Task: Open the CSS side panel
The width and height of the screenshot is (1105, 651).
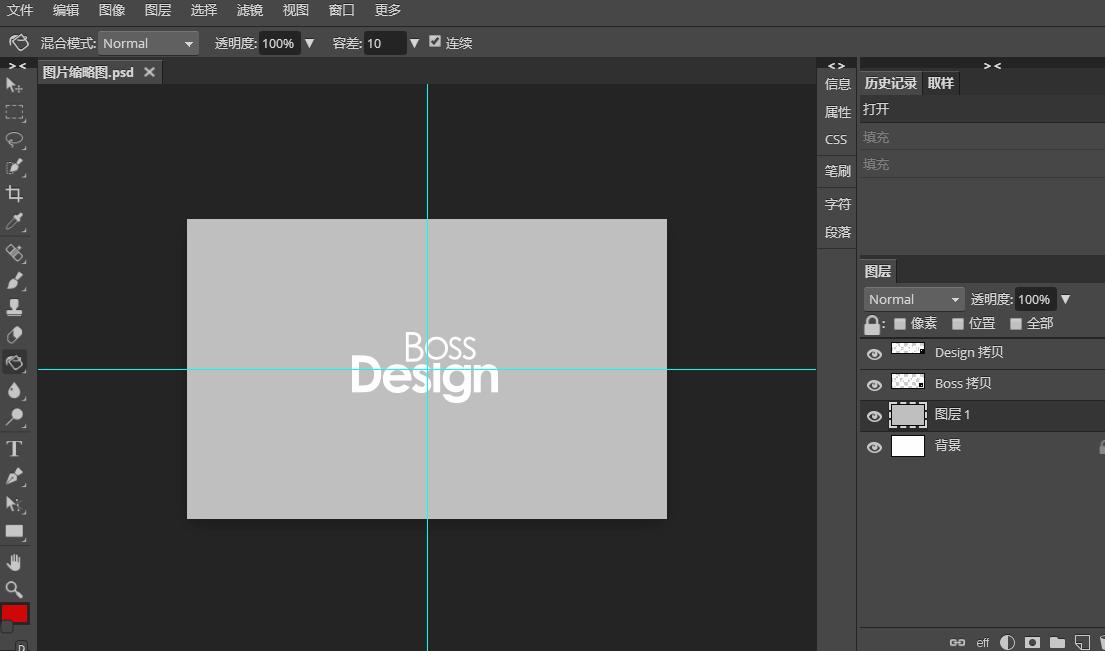Action: tap(836, 140)
